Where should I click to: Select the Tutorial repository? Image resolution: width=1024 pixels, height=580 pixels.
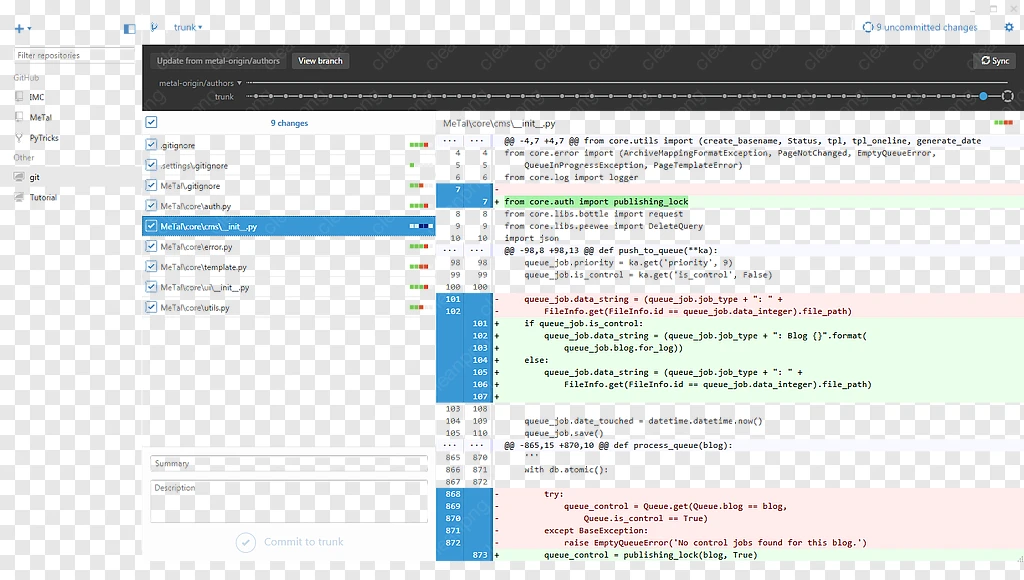[x=43, y=197]
